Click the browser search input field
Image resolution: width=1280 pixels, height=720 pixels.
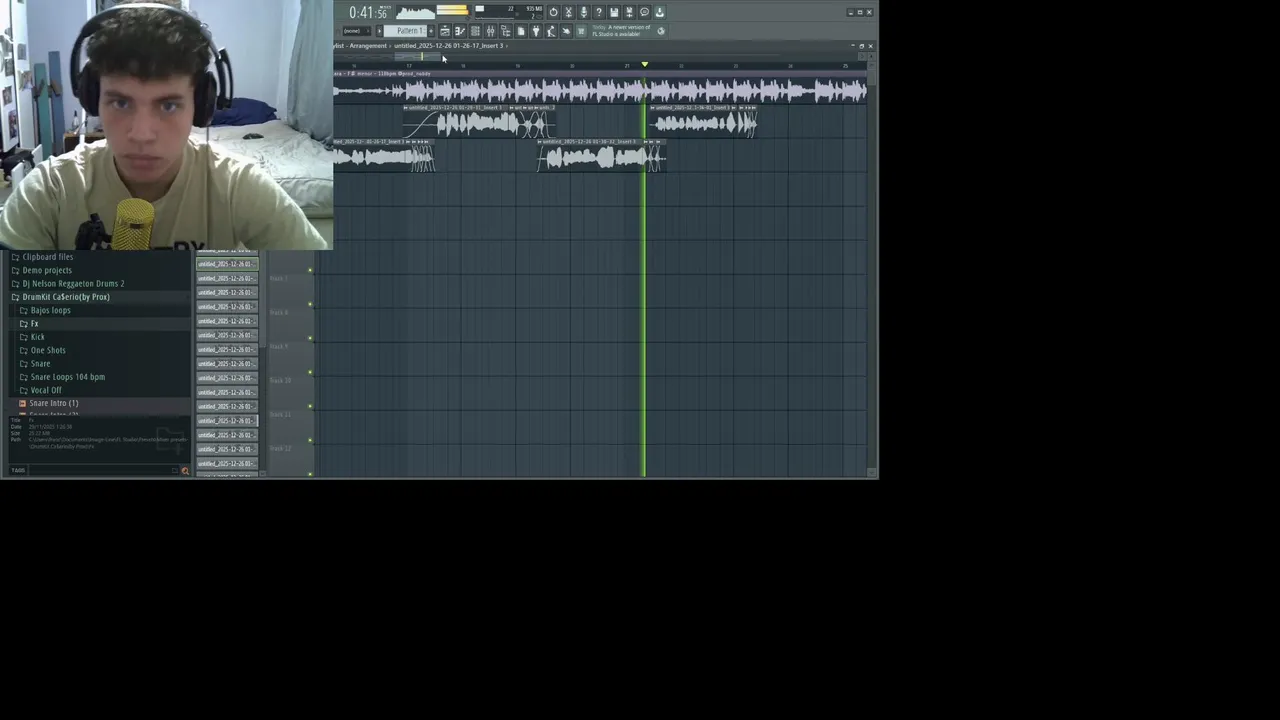(x=105, y=470)
